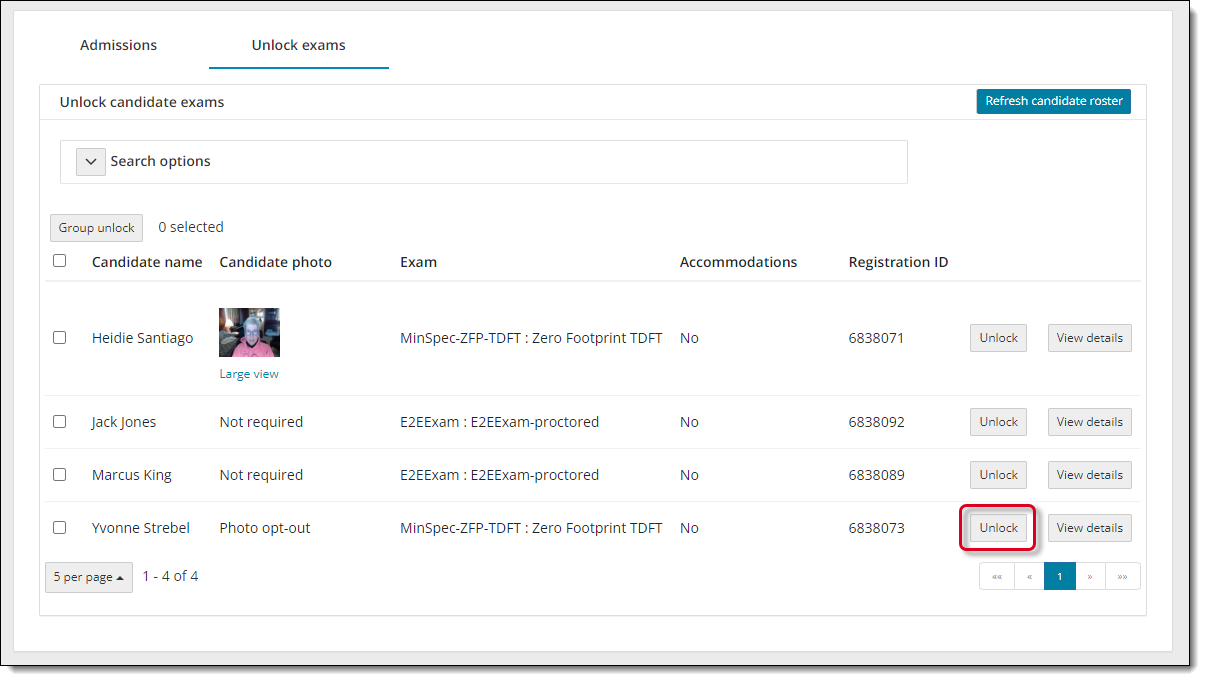Select Jack Jones row checkbox
Screen dimensions: 1205x681
[60, 422]
